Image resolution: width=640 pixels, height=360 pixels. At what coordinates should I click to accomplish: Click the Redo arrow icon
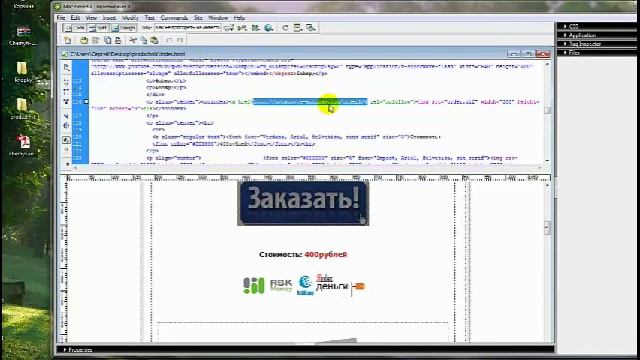pyautogui.click(x=180, y=40)
